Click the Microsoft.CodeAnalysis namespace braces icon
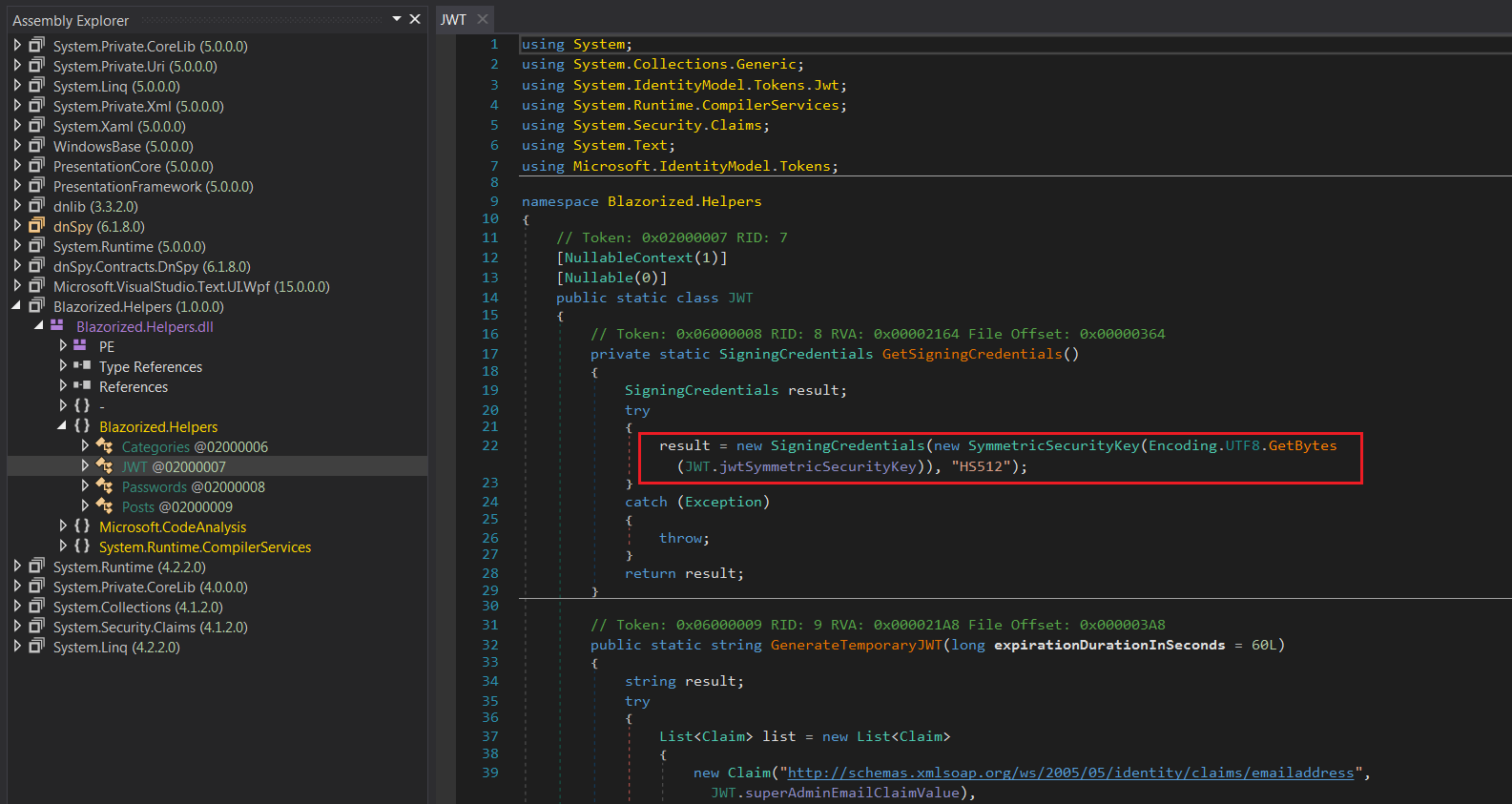This screenshot has height=804, width=1512. (82, 526)
